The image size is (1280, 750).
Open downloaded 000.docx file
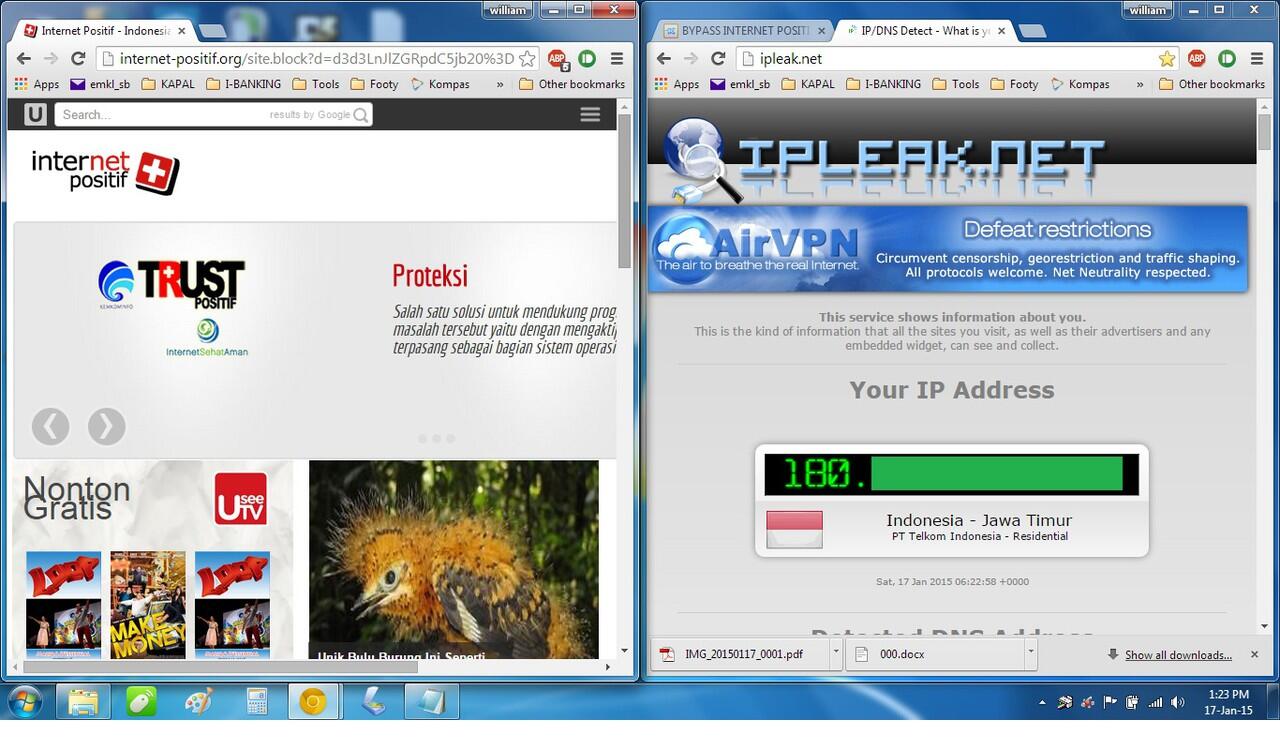coord(933,655)
